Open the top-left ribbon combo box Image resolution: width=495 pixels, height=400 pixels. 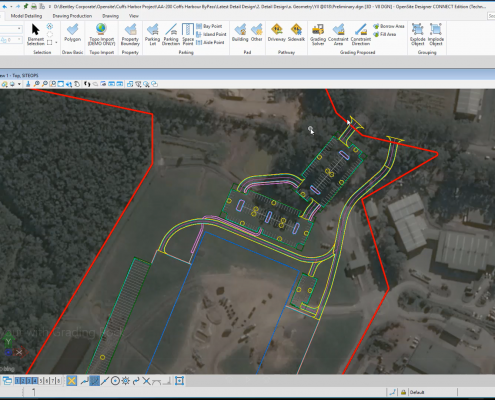pyautogui.click(x=11, y=29)
